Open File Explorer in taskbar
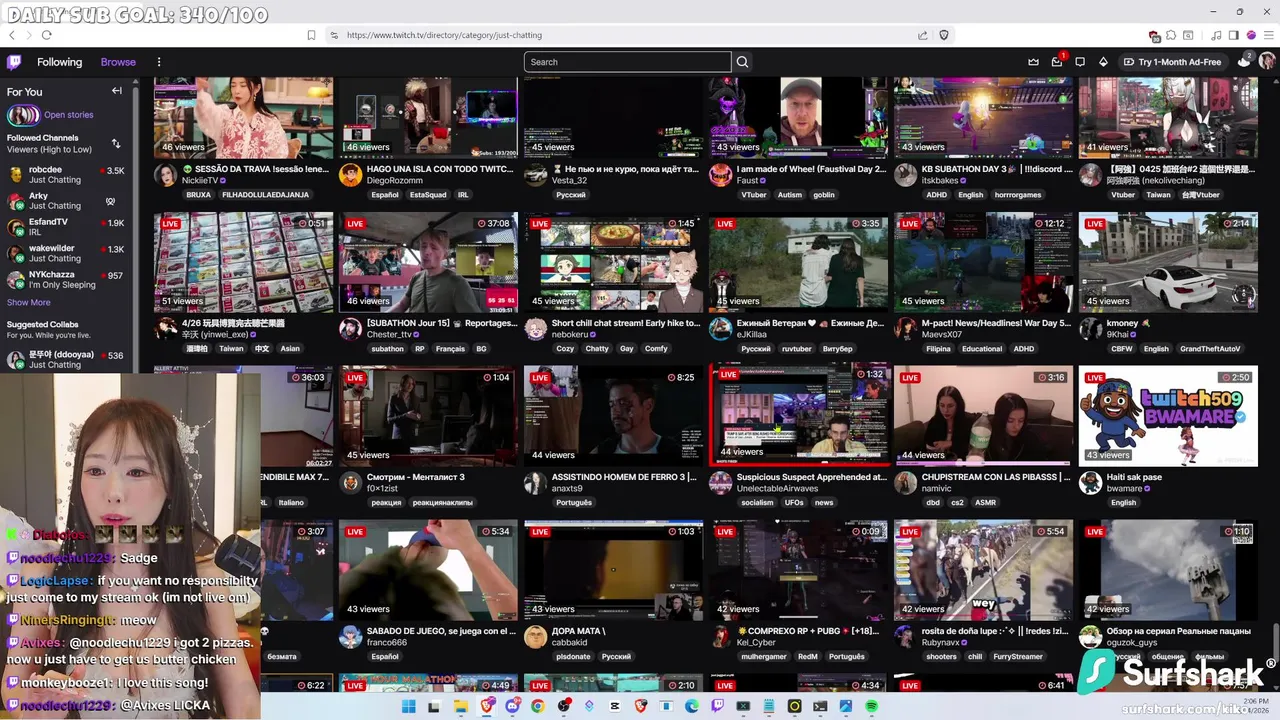Viewport: 1280px width, 720px height. 460,706
